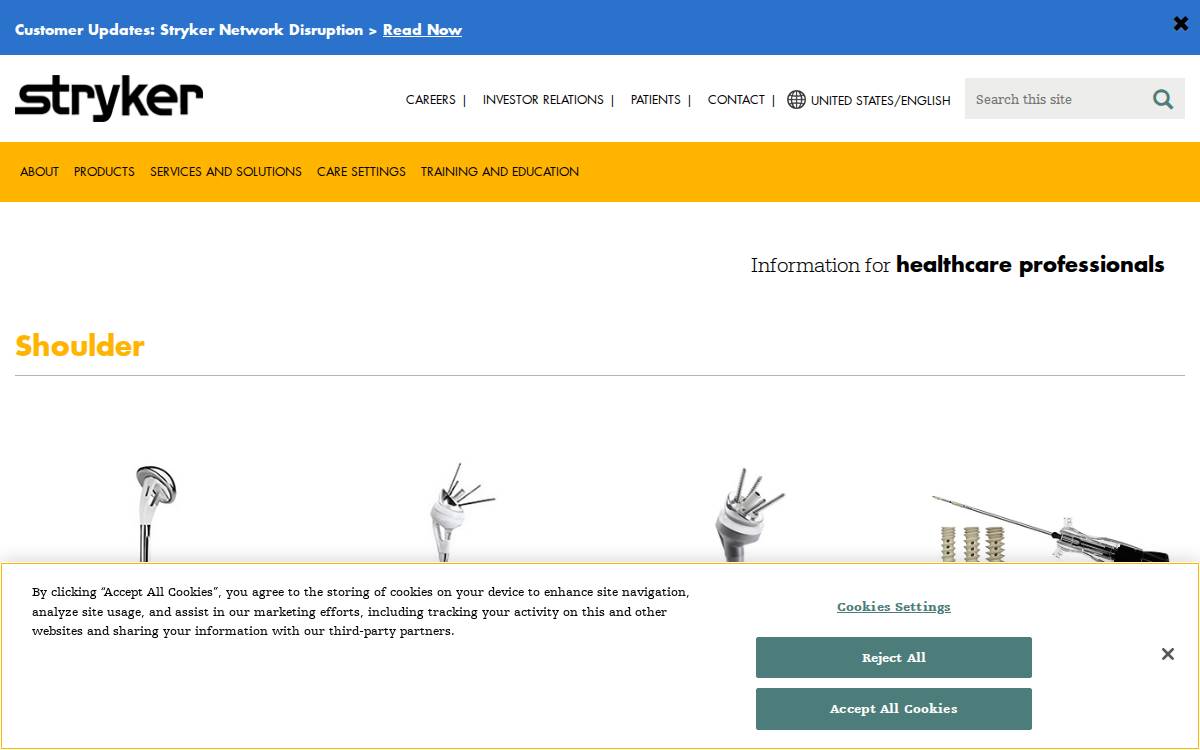Focus the Search this site field
The image size is (1200, 750).
pyautogui.click(x=1055, y=99)
